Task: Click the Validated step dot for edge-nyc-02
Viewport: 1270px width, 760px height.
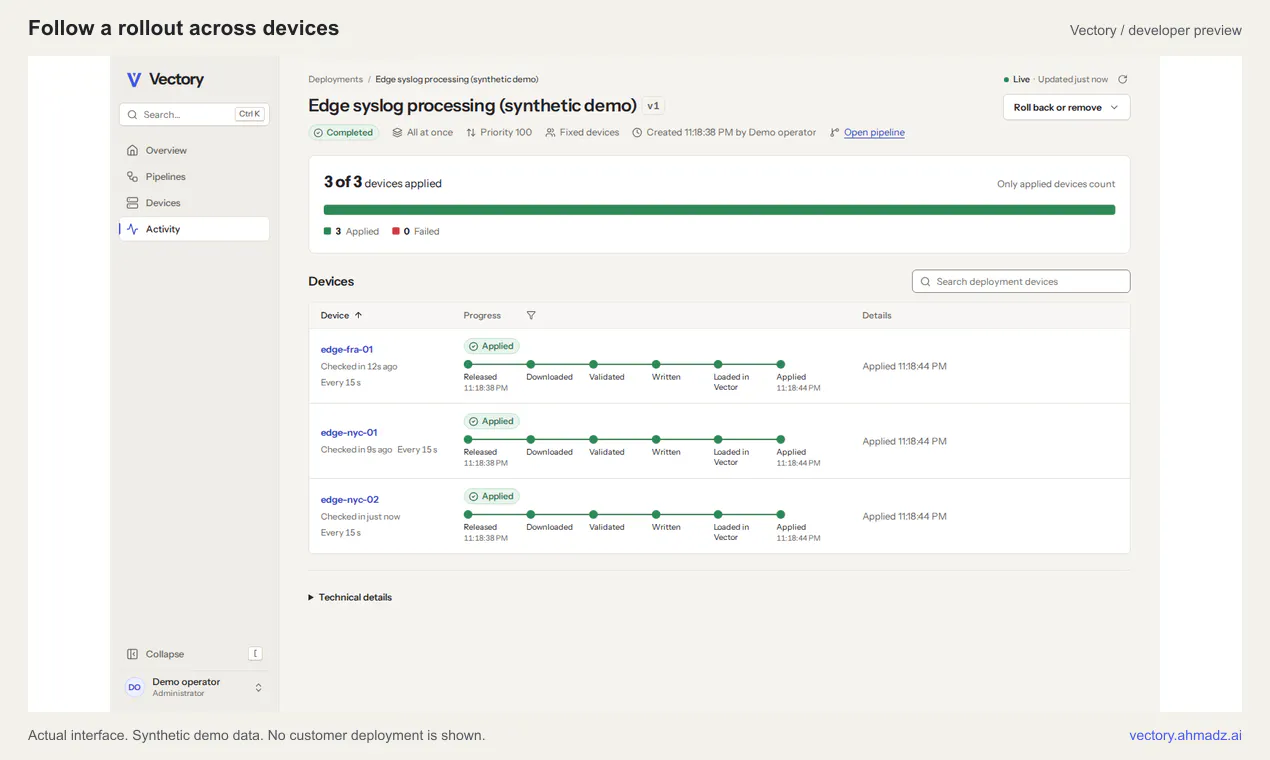Action: tap(593, 514)
